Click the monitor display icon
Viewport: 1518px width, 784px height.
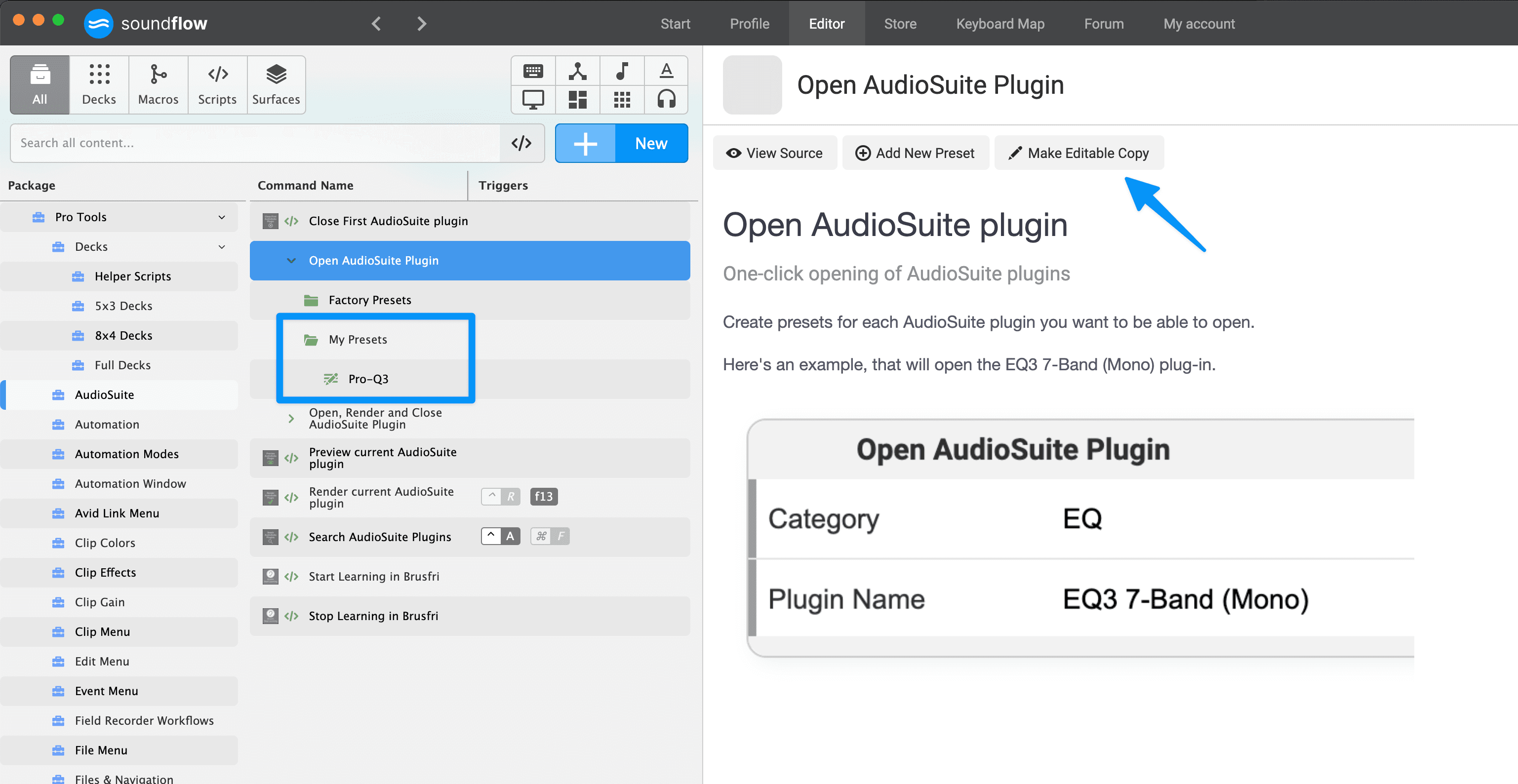point(533,99)
